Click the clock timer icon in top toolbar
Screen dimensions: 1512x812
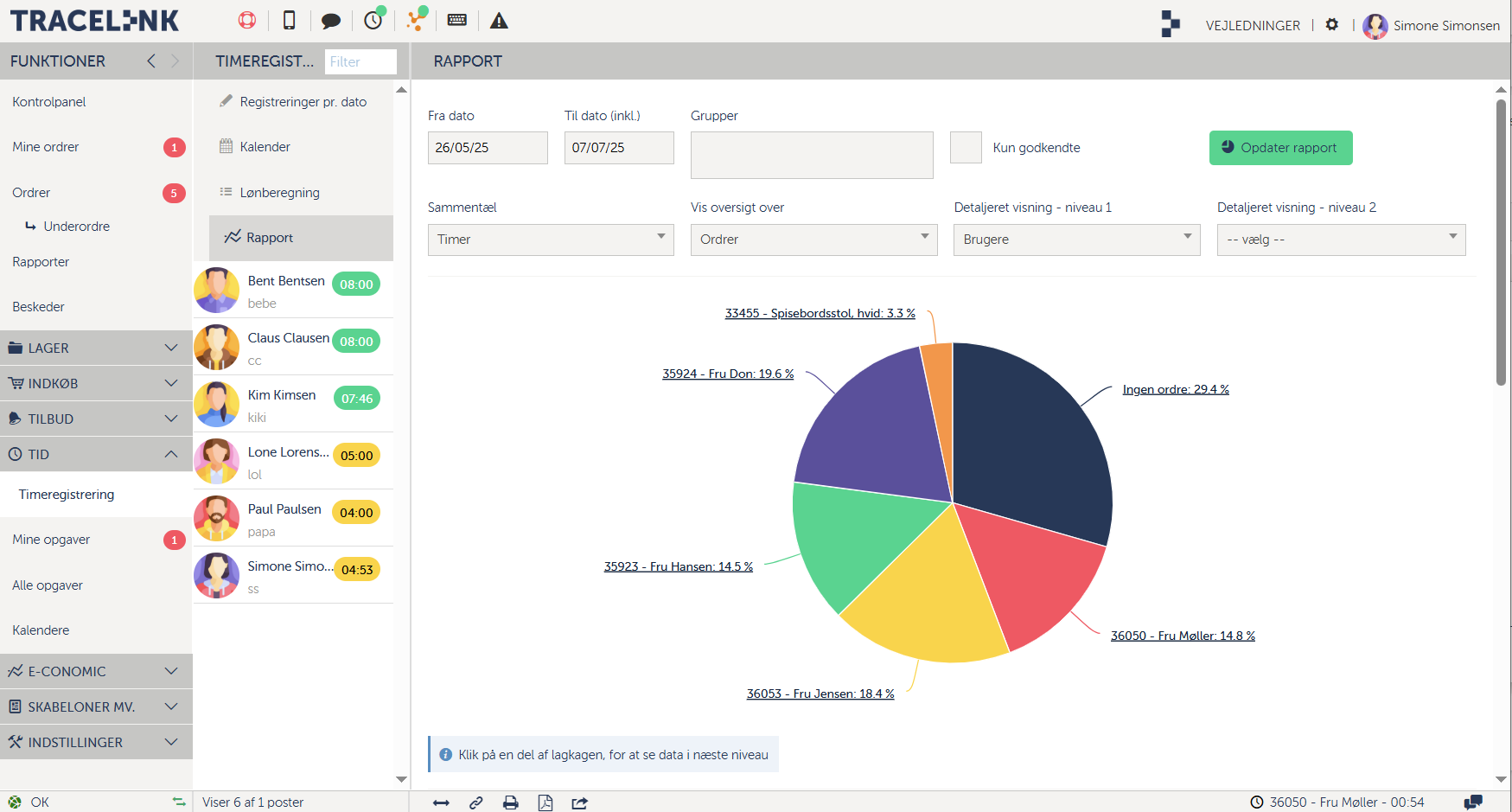click(x=373, y=21)
